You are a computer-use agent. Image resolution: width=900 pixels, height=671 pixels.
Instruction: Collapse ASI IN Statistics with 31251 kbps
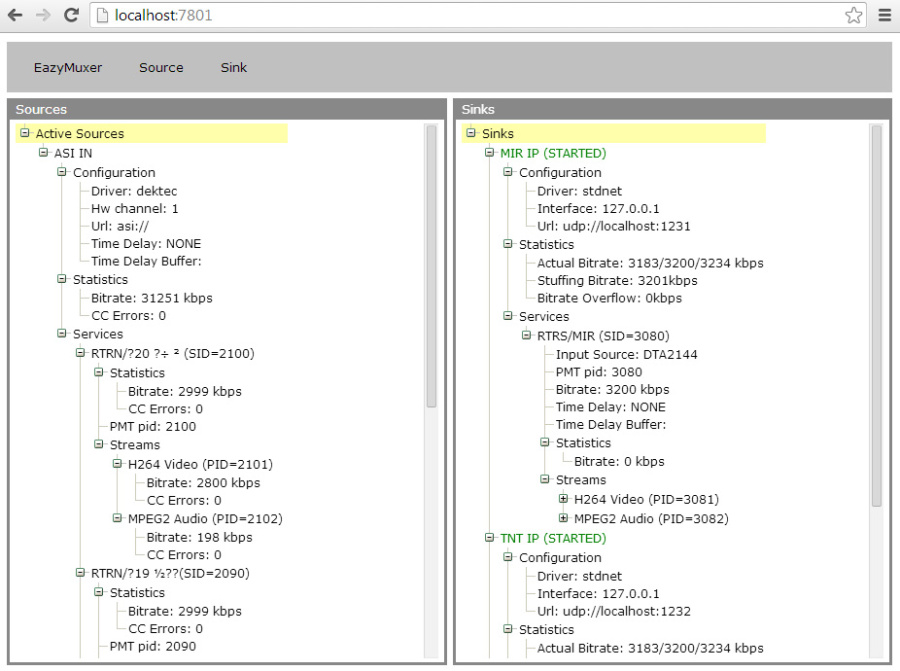point(61,279)
